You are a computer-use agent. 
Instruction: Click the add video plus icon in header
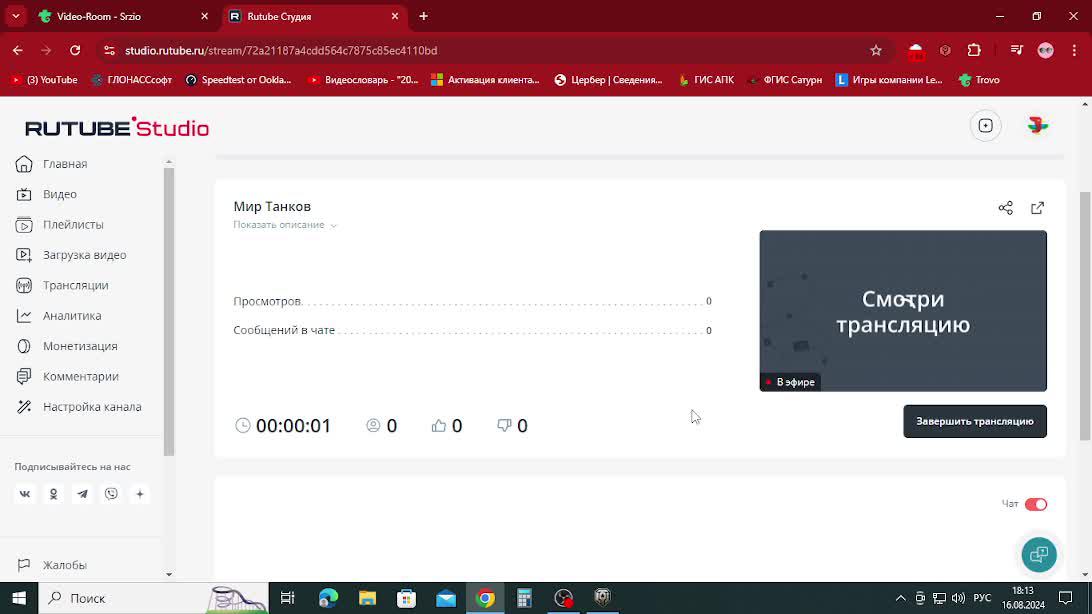pyautogui.click(x=985, y=126)
